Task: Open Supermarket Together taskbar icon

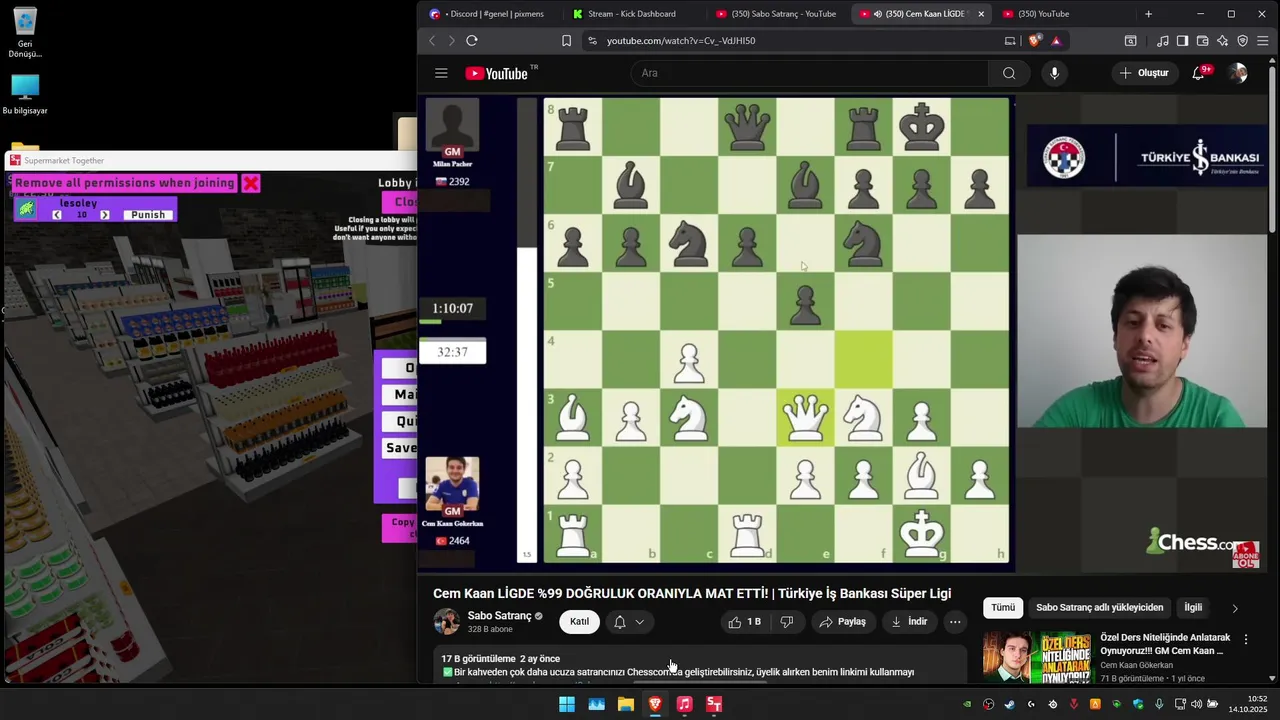Action: pyautogui.click(x=714, y=704)
